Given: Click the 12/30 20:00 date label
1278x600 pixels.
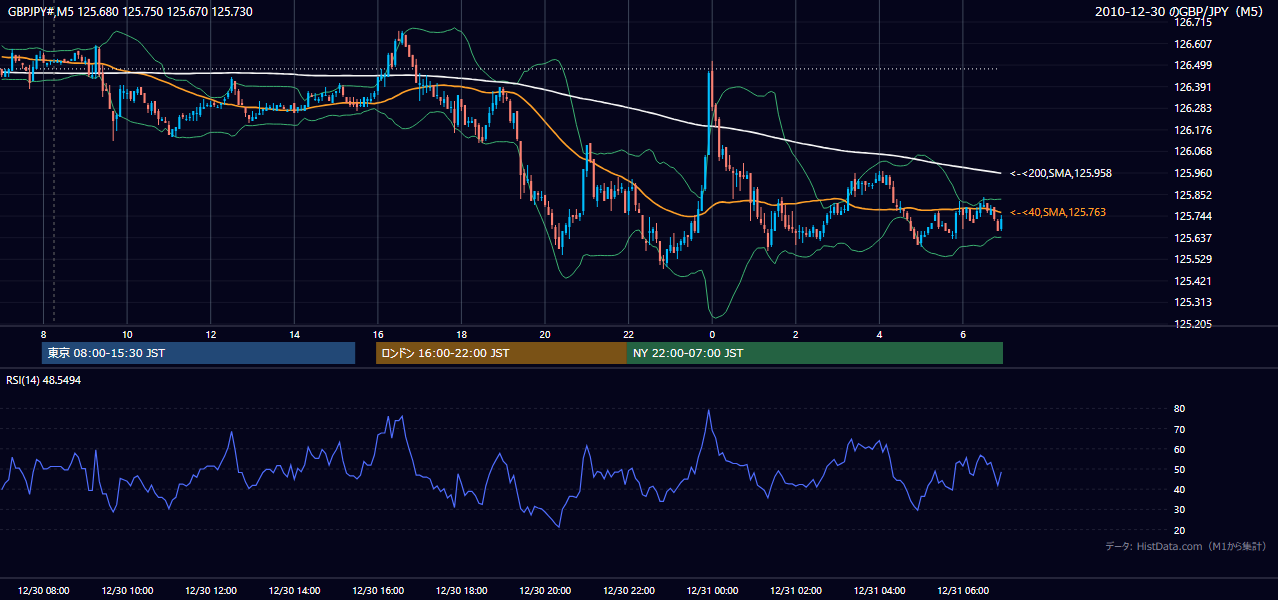Looking at the screenshot, I should (545, 591).
